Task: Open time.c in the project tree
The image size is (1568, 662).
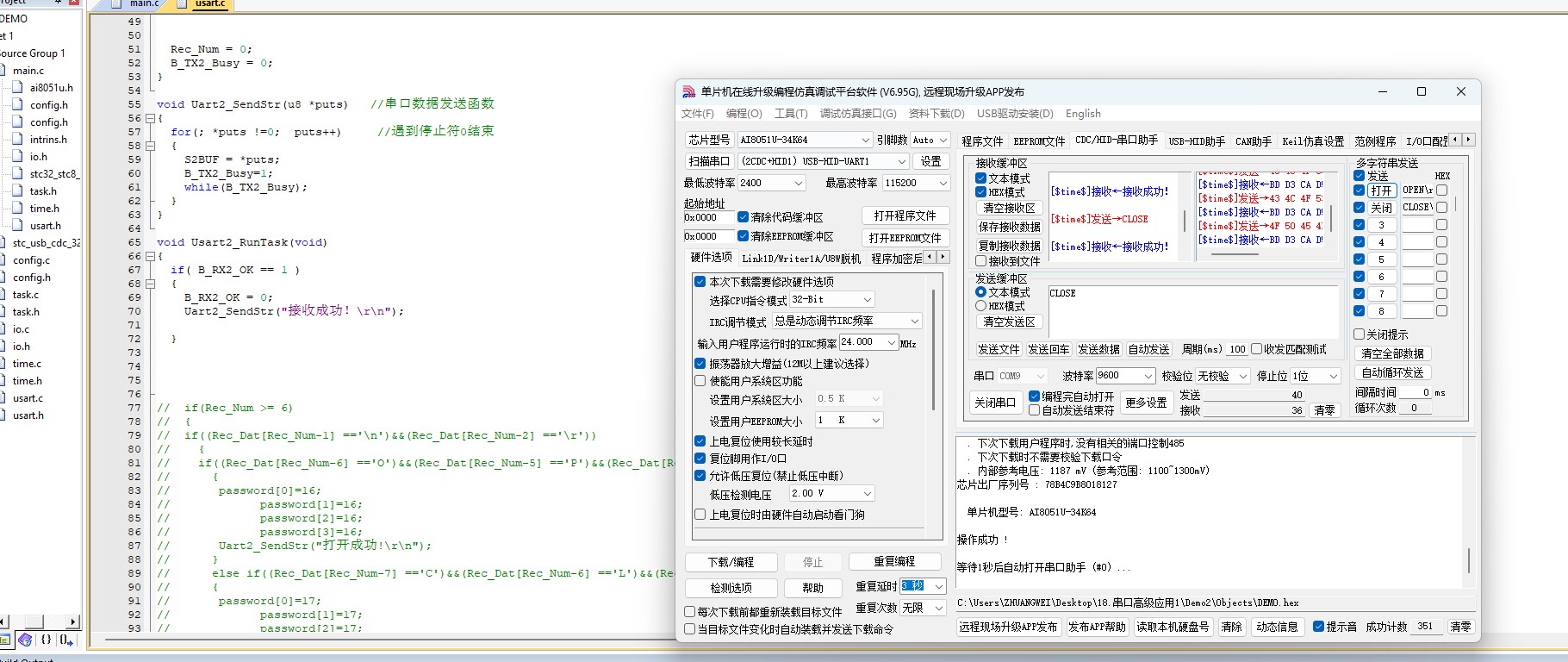Action: [x=27, y=364]
